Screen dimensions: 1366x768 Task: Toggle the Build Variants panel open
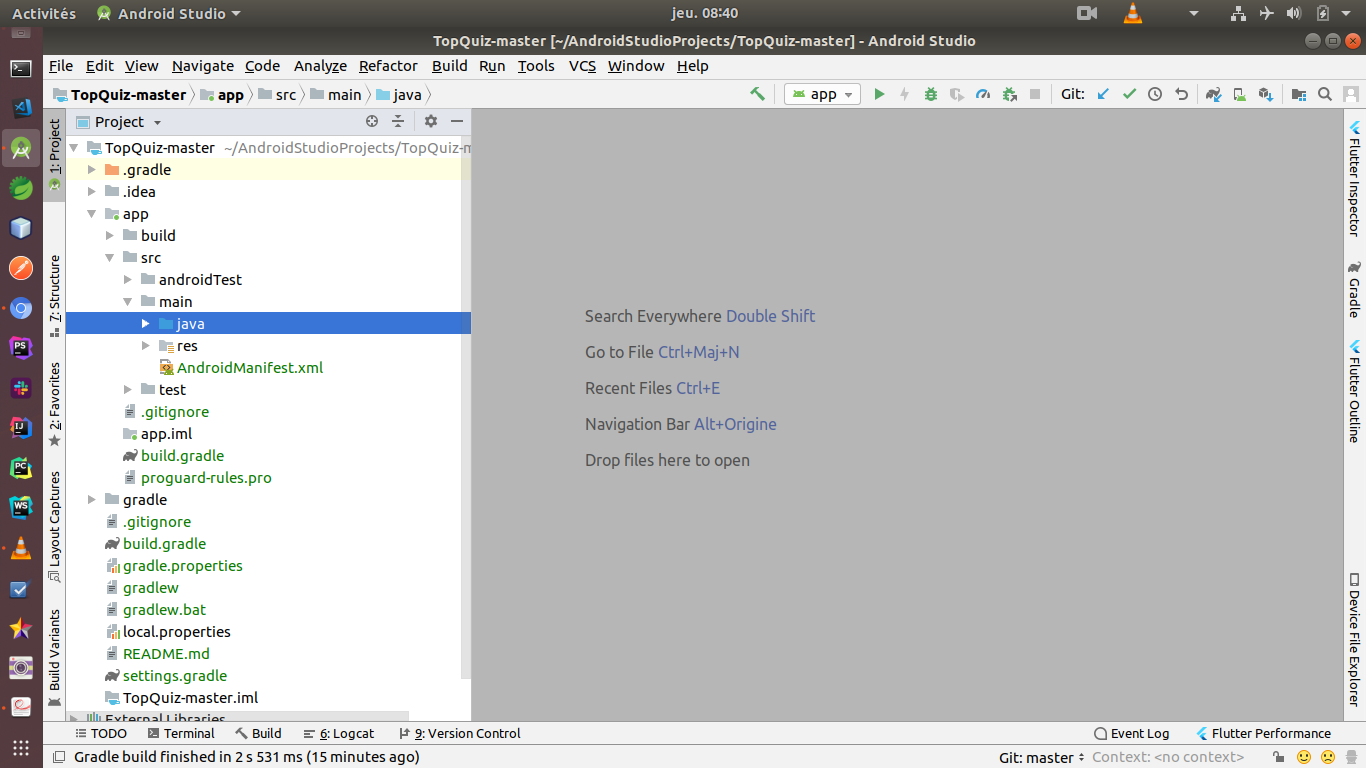pos(55,648)
